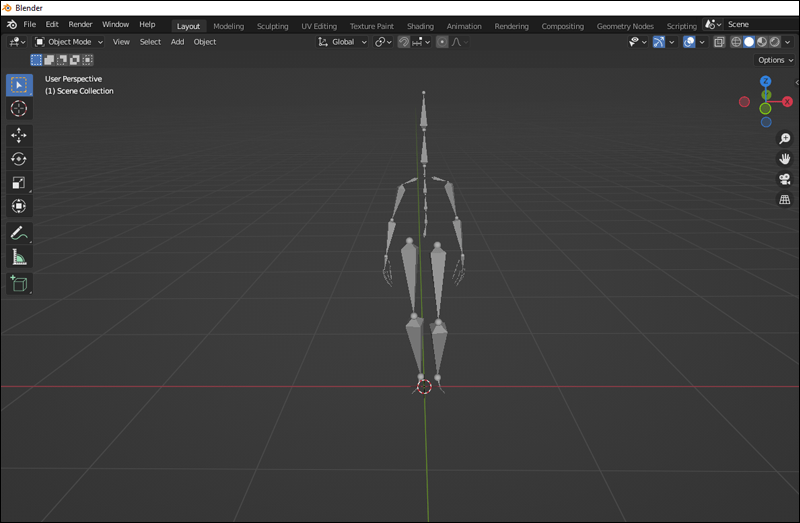
Task: Click the pan view hand icon
Action: click(785, 159)
